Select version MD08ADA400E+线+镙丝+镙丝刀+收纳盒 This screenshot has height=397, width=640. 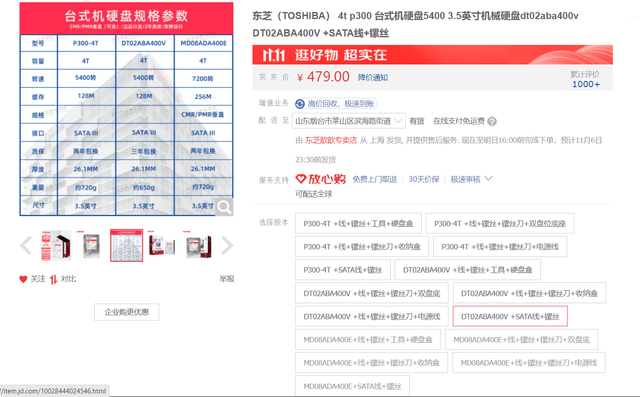click(x=371, y=363)
